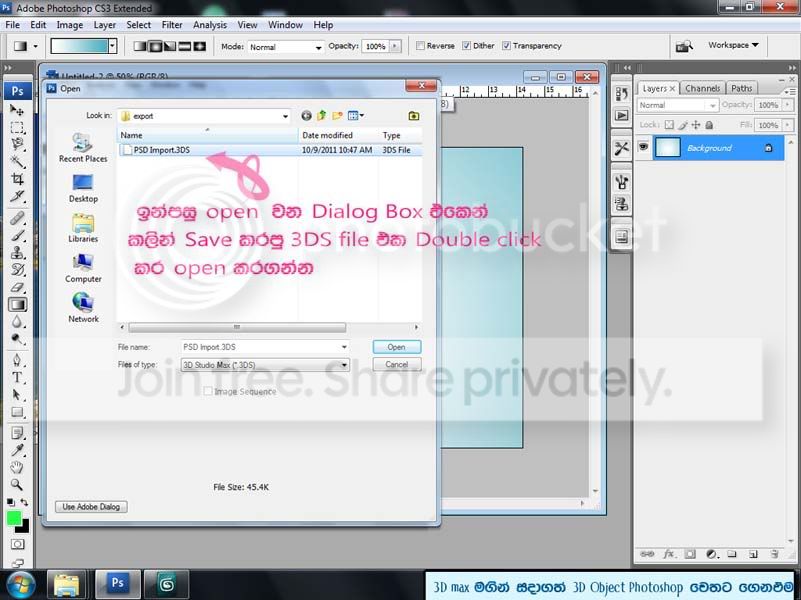
Task: Toggle Quick Mask mode icon
Action: click(x=17, y=544)
